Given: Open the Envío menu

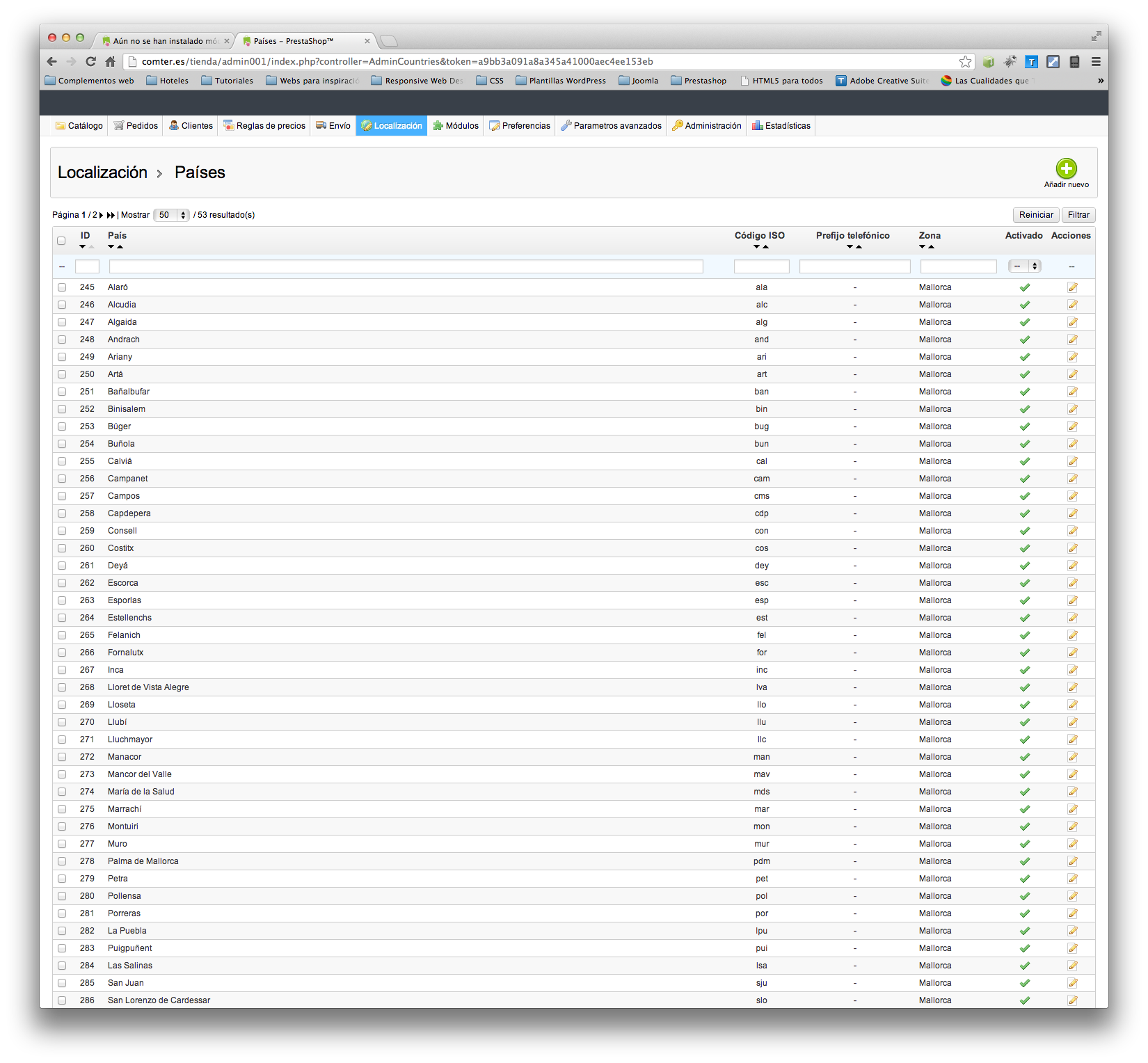Looking at the screenshot, I should 333,126.
